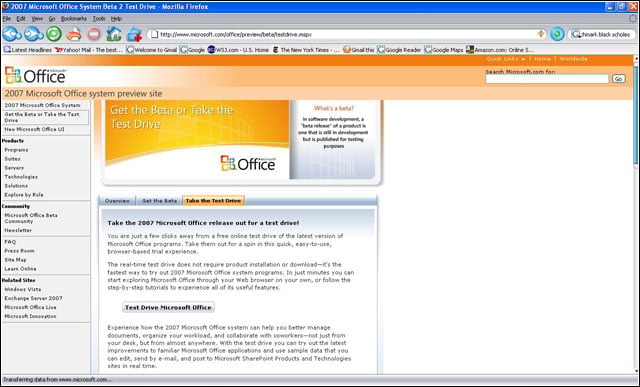640x387 pixels.
Task: Open Suites under Products
Action: click(x=12, y=159)
